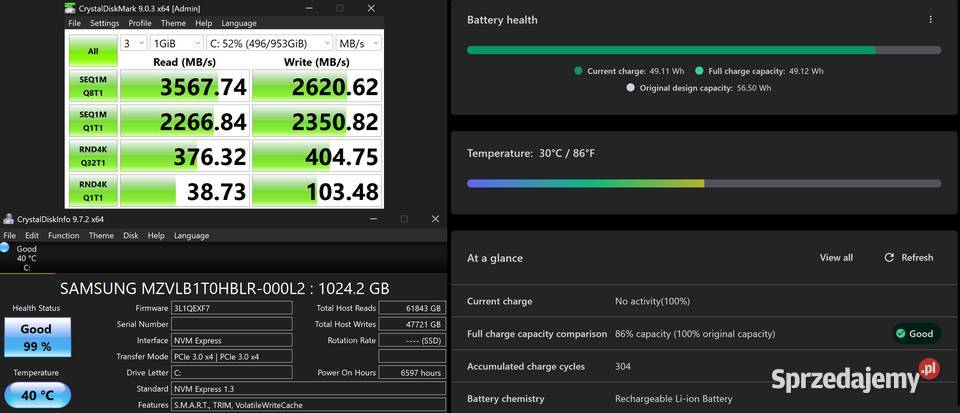Click the Rotation Rate value ---- (SSD)

coord(412,340)
